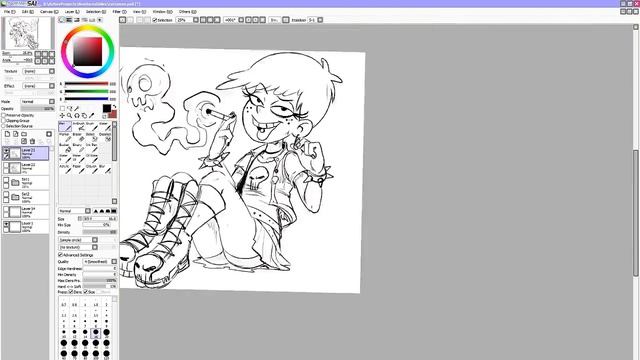This screenshot has width=640, height=360.
Task: Open the Quality dropdown in advanced settings
Action: click(100, 262)
